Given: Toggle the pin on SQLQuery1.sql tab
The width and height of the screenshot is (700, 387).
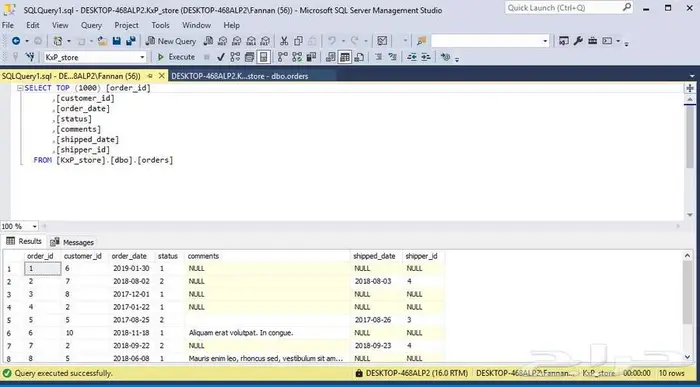Looking at the screenshot, I should click(x=150, y=76).
